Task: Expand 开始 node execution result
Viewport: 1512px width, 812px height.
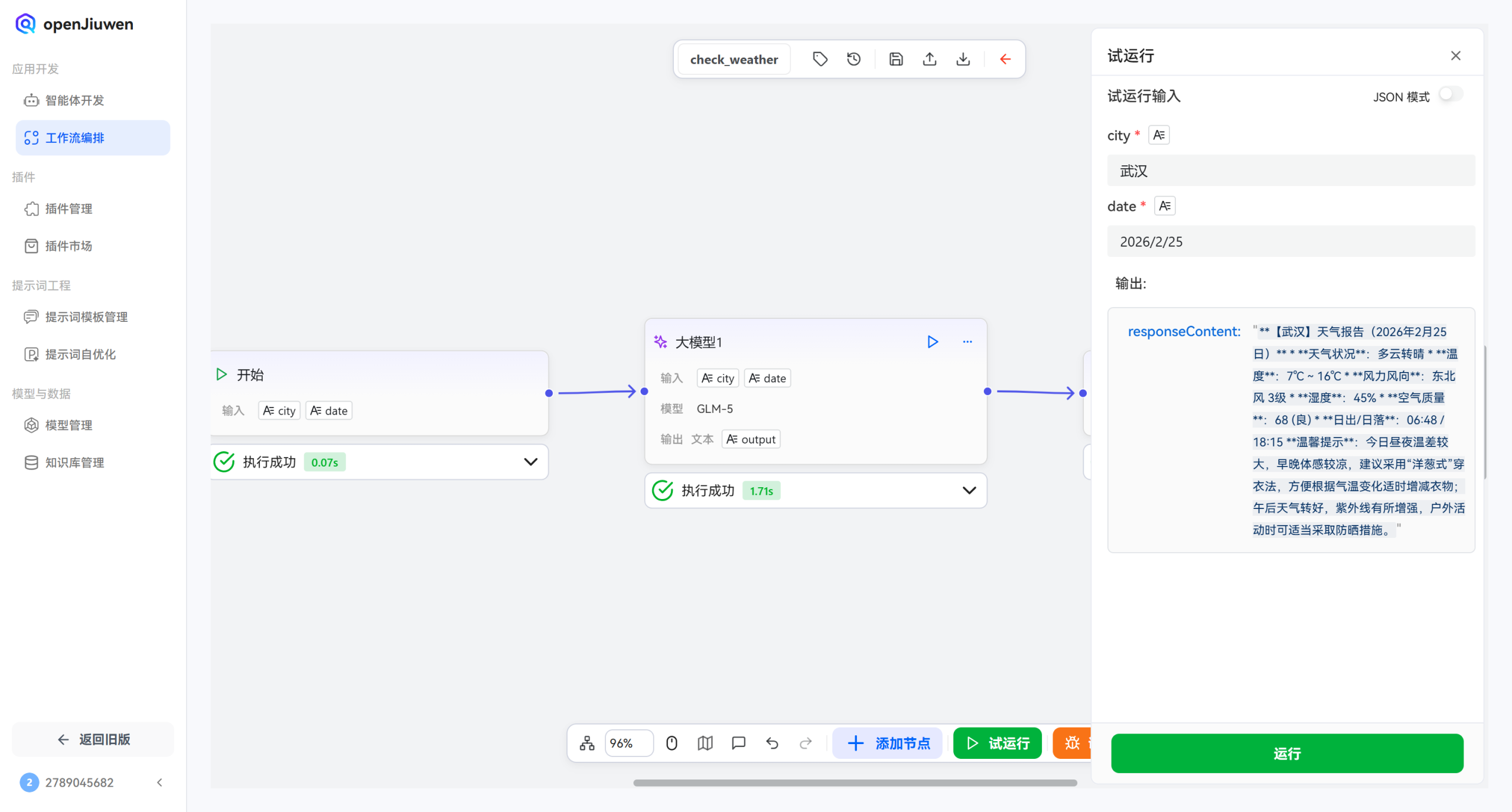Action: pyautogui.click(x=530, y=462)
